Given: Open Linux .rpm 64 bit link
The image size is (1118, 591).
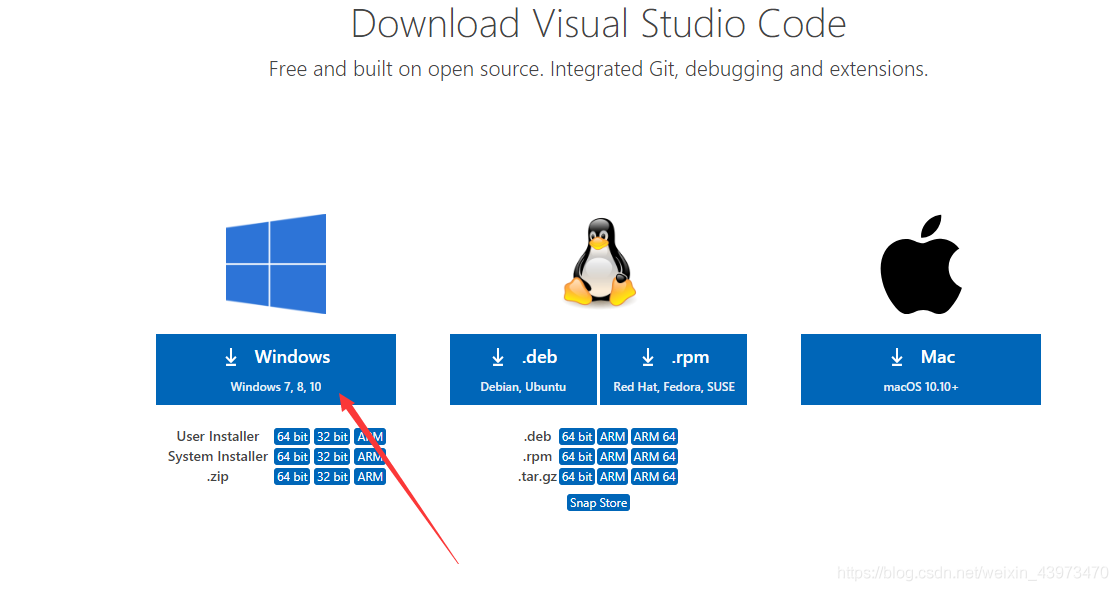Looking at the screenshot, I should [577, 456].
